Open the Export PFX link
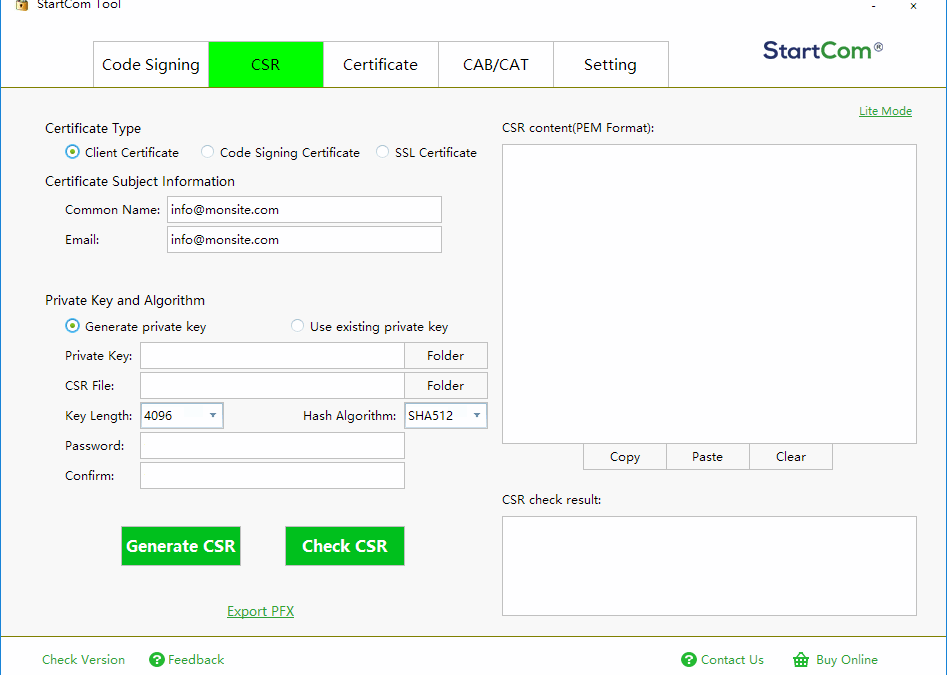 tap(260, 611)
